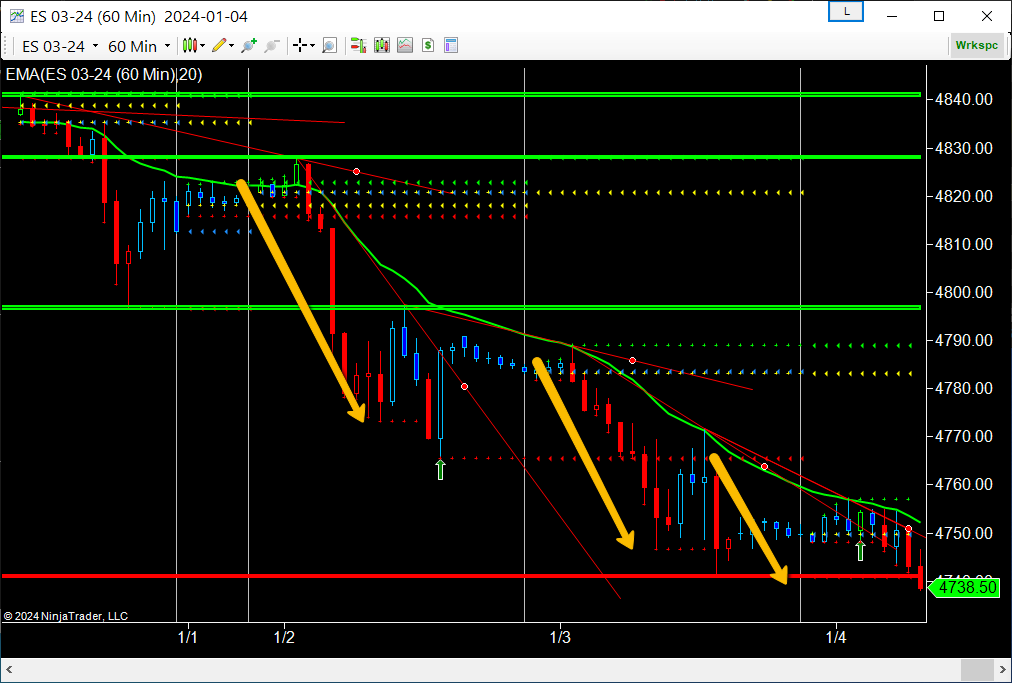Image resolution: width=1012 pixels, height=683 pixels.
Task: Click the horizontal scrollbar right arrow
Action: (1002, 670)
